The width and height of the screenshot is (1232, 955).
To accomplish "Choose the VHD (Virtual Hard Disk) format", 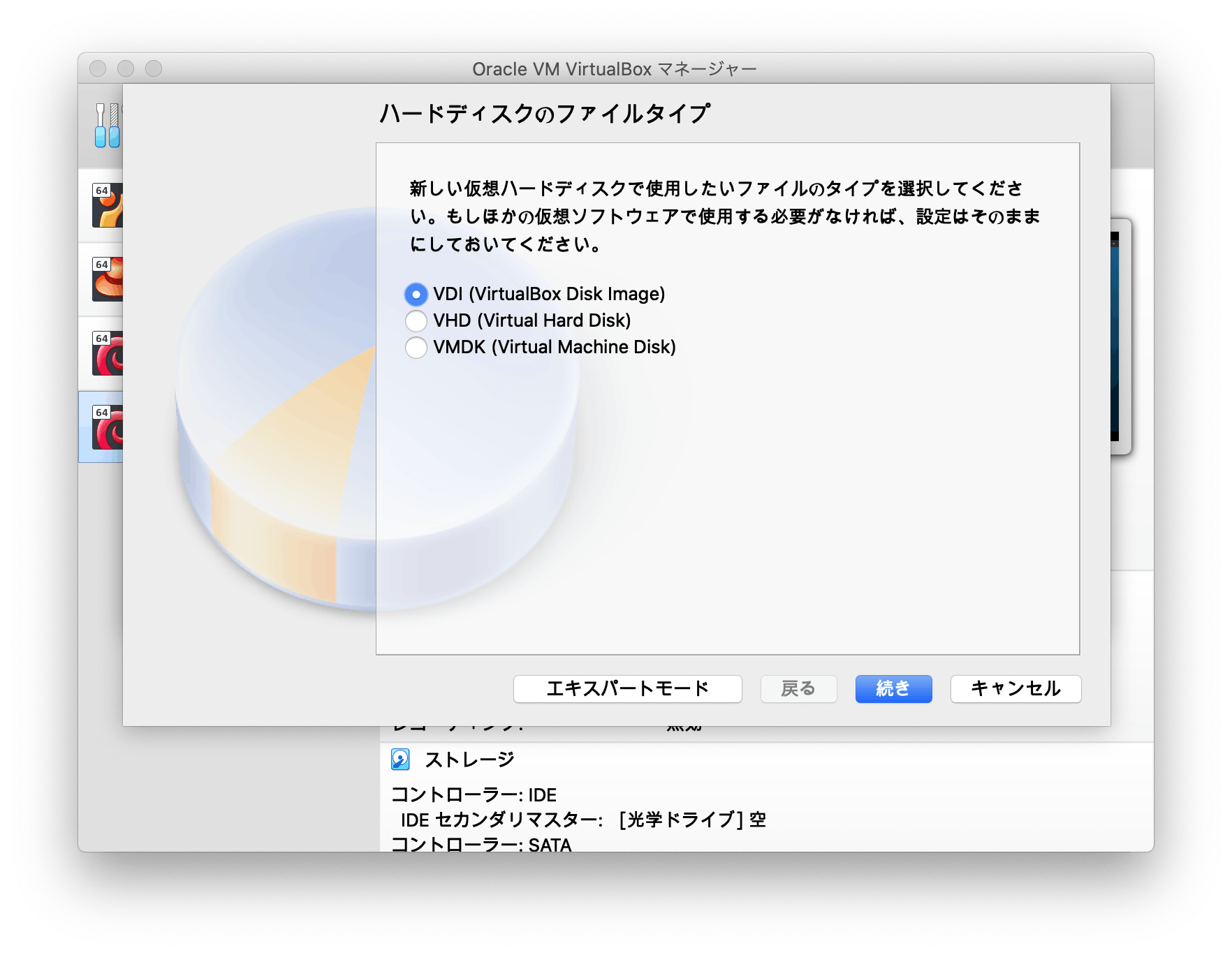I will [416, 320].
